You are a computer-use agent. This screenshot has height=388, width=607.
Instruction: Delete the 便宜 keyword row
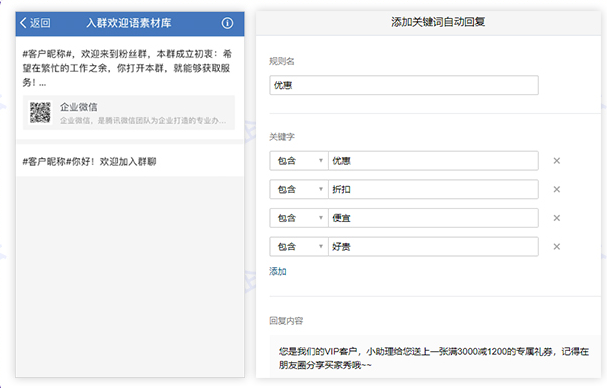tap(557, 218)
